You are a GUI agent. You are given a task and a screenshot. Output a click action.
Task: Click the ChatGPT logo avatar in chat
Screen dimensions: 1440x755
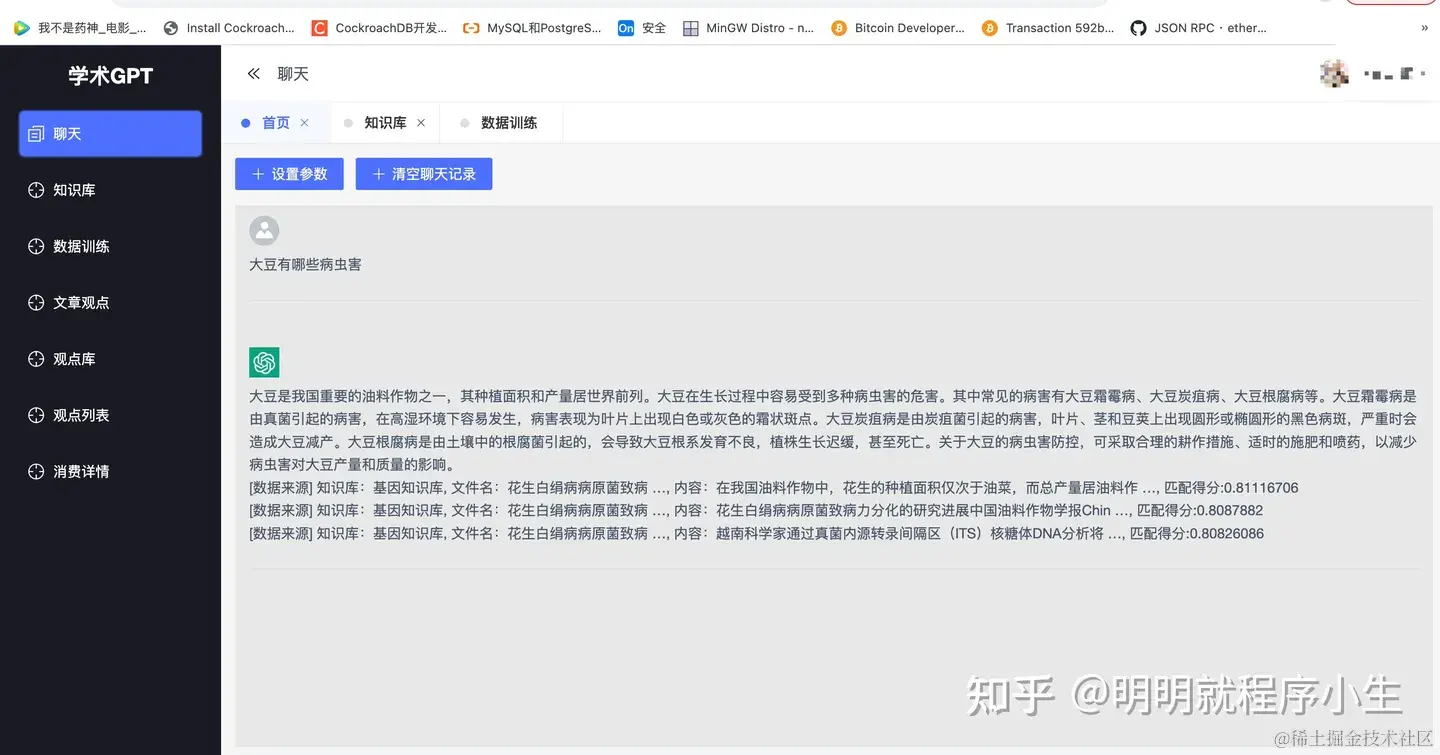coord(264,362)
